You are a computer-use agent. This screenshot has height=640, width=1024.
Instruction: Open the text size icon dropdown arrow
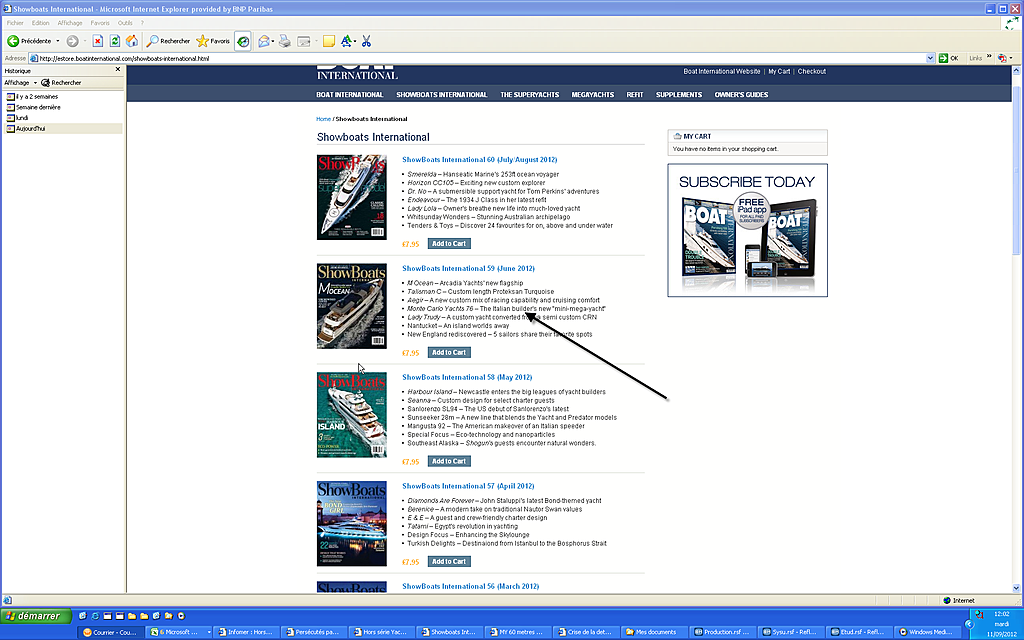tap(355, 41)
